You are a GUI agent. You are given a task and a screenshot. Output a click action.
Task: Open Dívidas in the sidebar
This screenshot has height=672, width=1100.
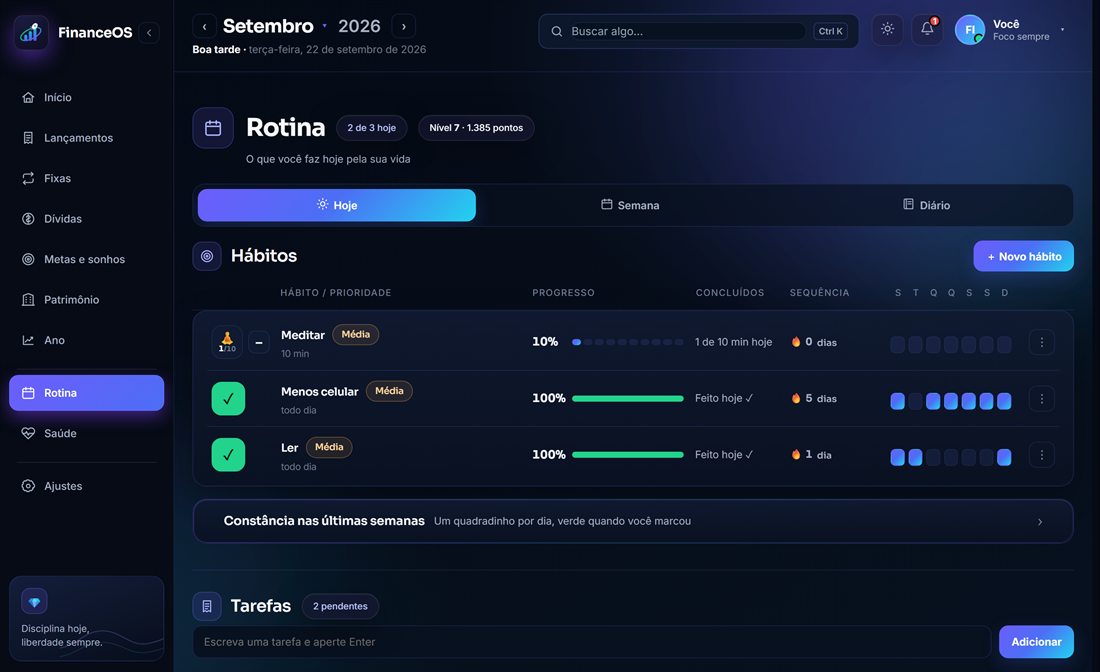point(86,219)
